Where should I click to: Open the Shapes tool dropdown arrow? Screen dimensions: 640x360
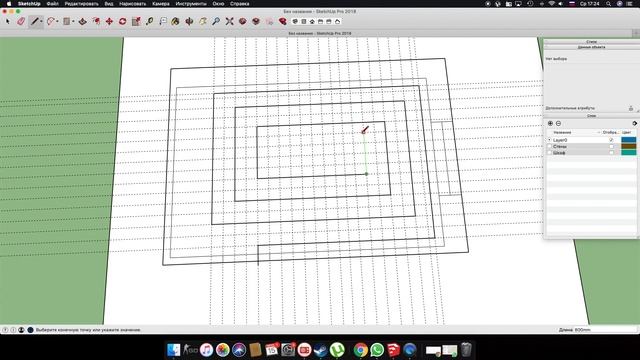click(x=73, y=22)
